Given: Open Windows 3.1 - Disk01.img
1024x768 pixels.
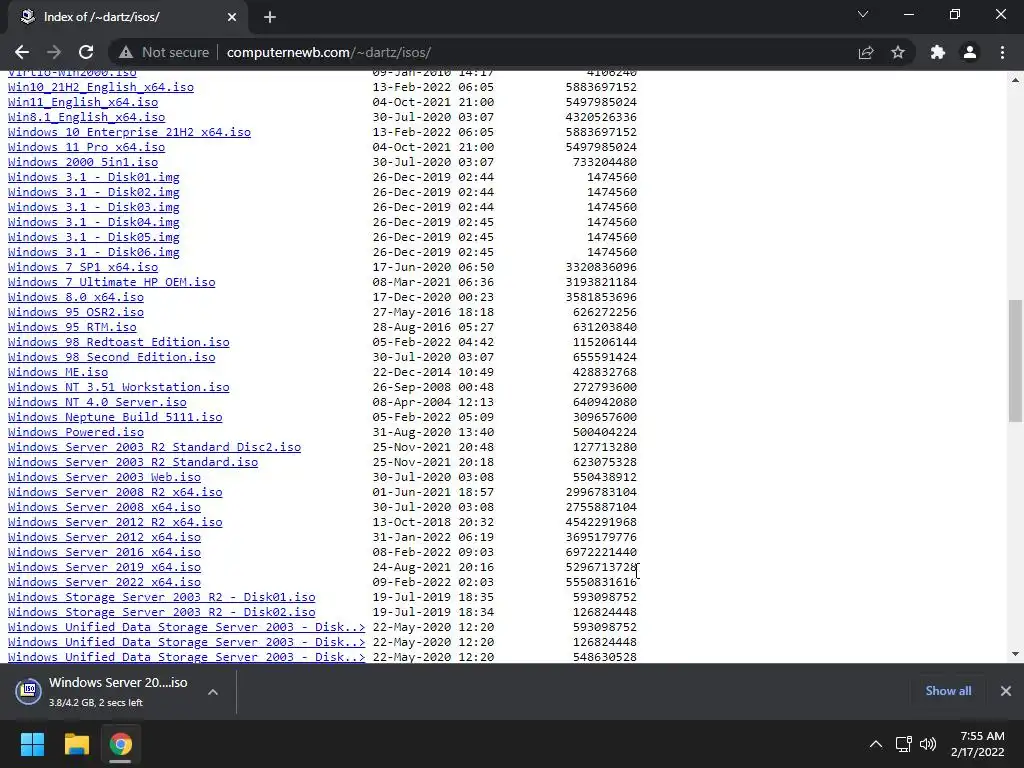Looking at the screenshot, I should coord(93,177).
